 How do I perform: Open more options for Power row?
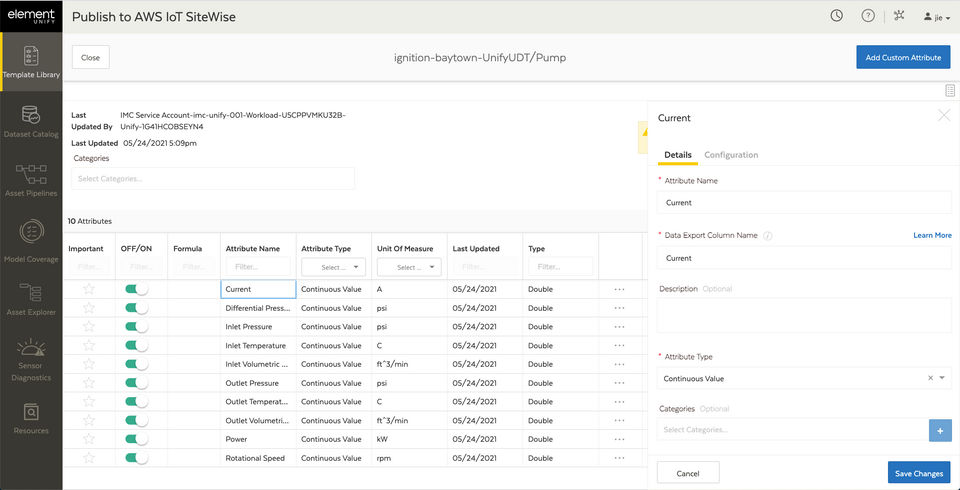[x=620, y=439]
